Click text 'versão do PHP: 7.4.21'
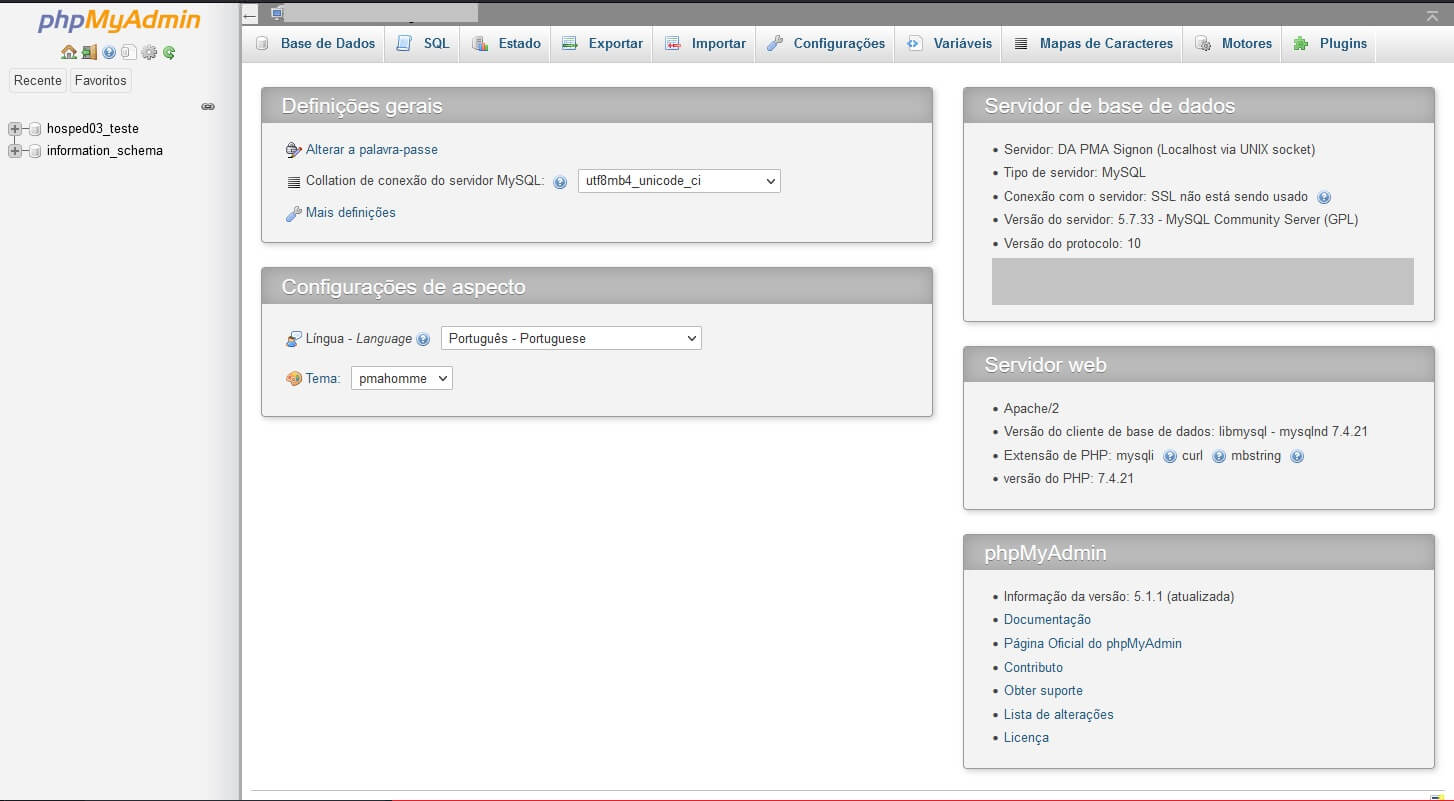This screenshot has height=801, width=1454. 1069,479
